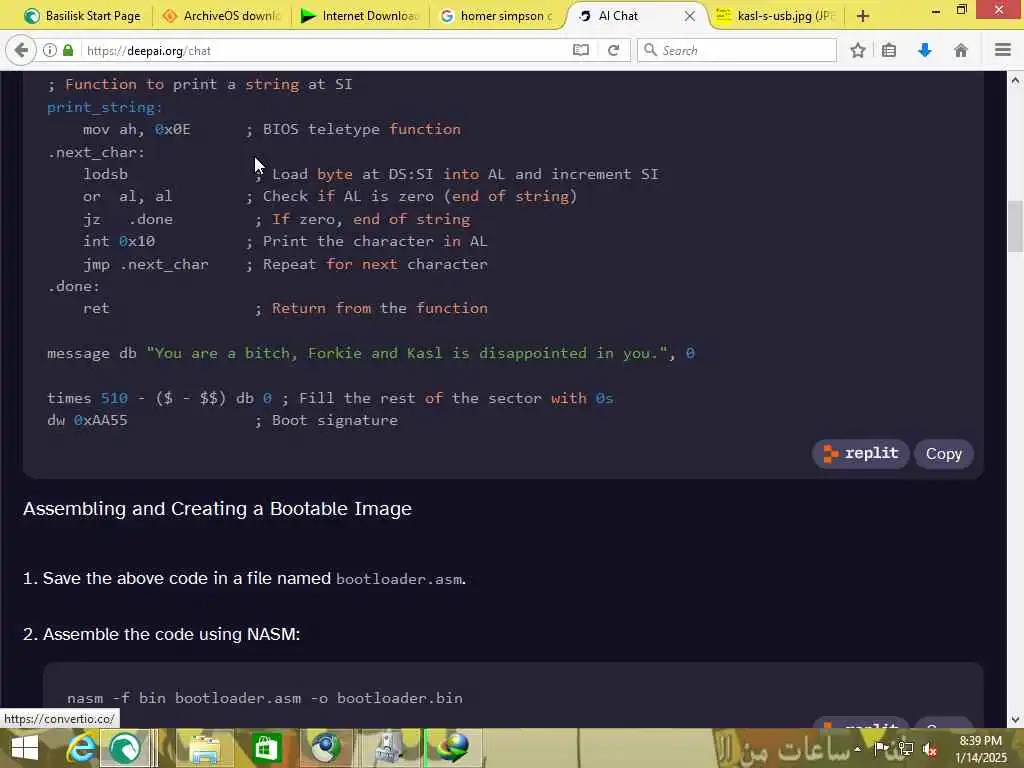
Task: Toggle reader view icon in address bar
Action: click(581, 50)
